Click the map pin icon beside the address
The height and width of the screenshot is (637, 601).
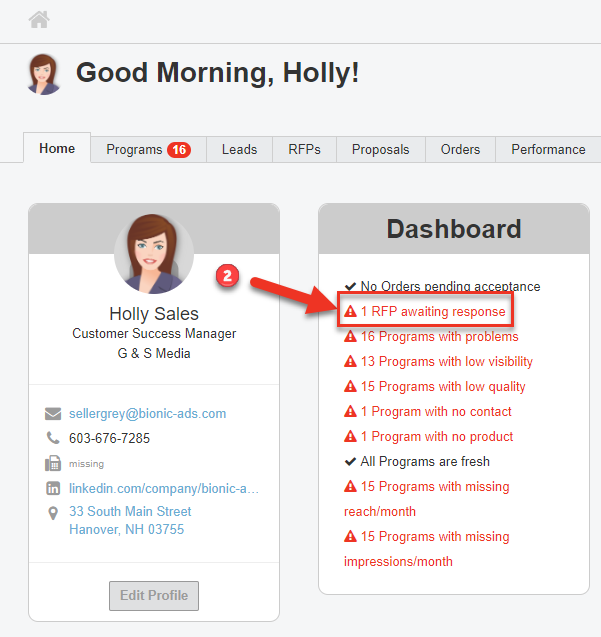53,513
